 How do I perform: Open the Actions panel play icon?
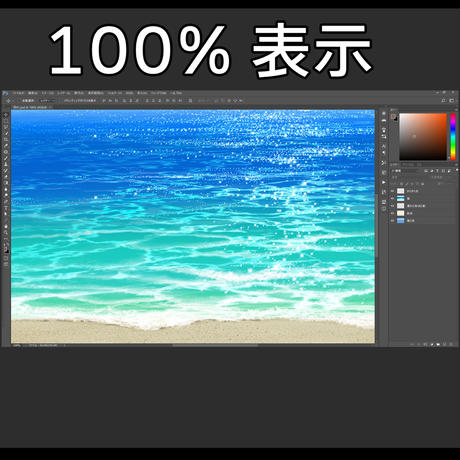point(384,182)
